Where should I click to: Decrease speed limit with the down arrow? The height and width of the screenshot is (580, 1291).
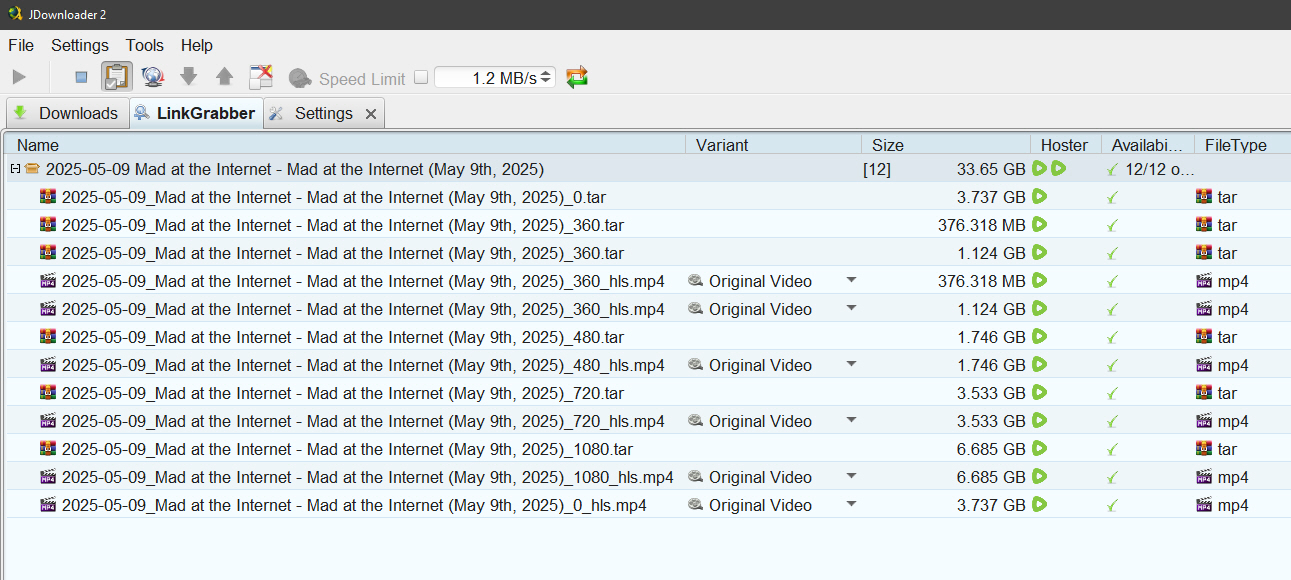pyautogui.click(x=547, y=82)
